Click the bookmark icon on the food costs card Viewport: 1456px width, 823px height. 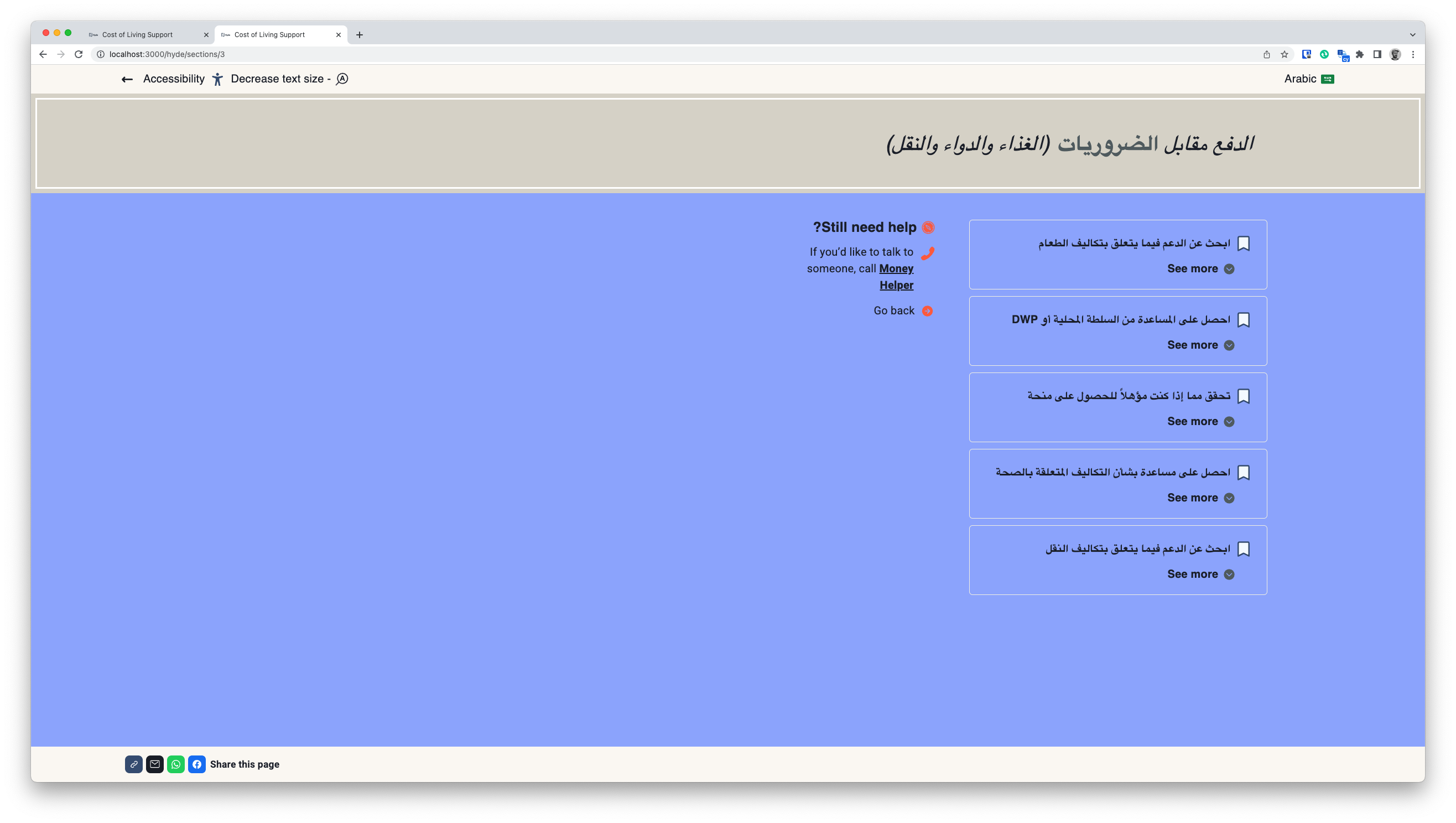click(1244, 242)
